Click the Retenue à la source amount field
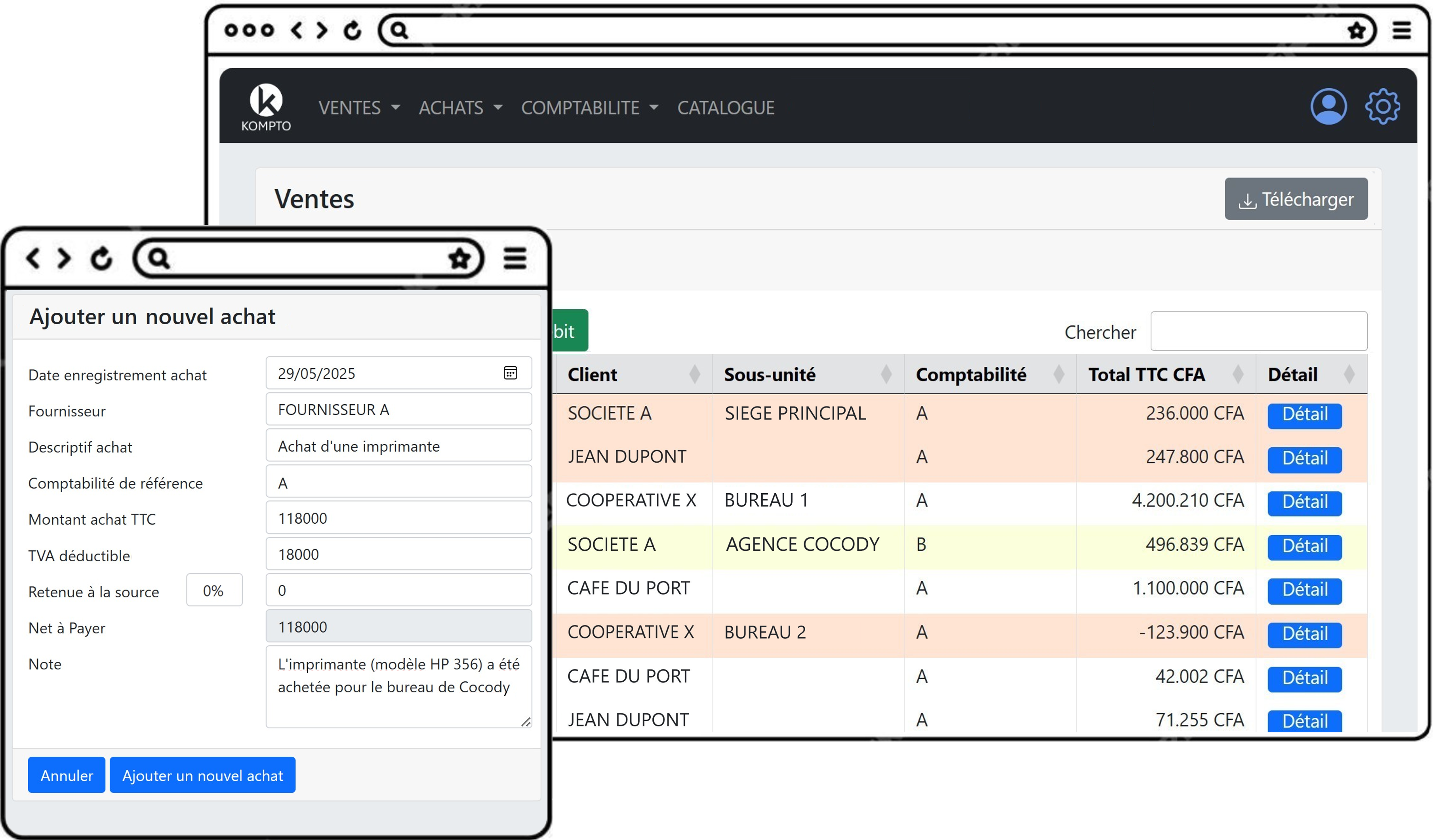The image size is (1433, 840). 398,590
